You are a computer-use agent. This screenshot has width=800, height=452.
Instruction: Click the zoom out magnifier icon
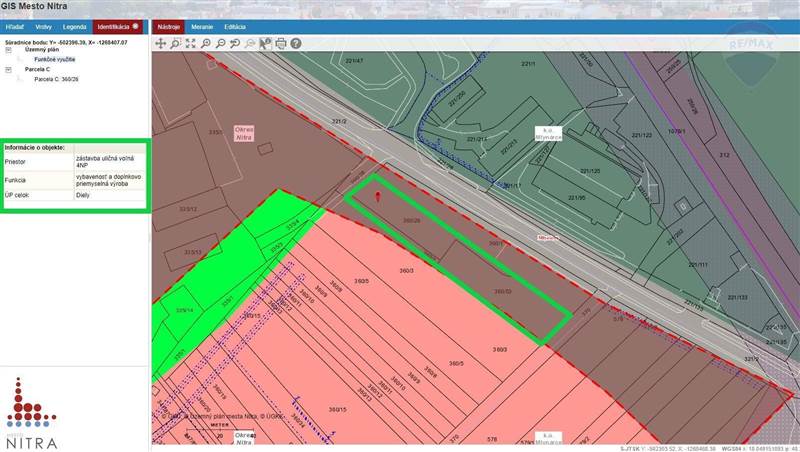(x=220, y=43)
